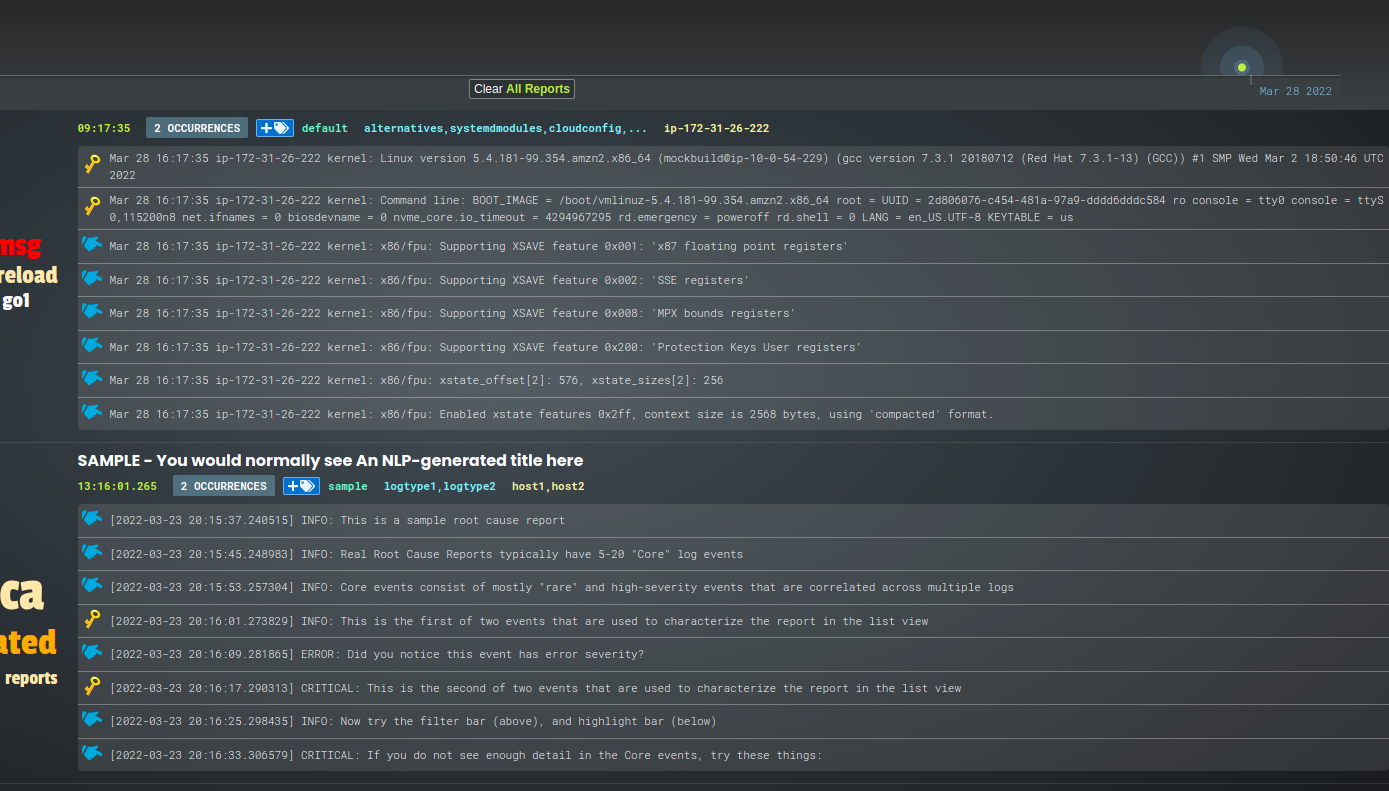1389x791 pixels.
Task: Click the 09:17:35 report timestamp
Action: coord(104,128)
